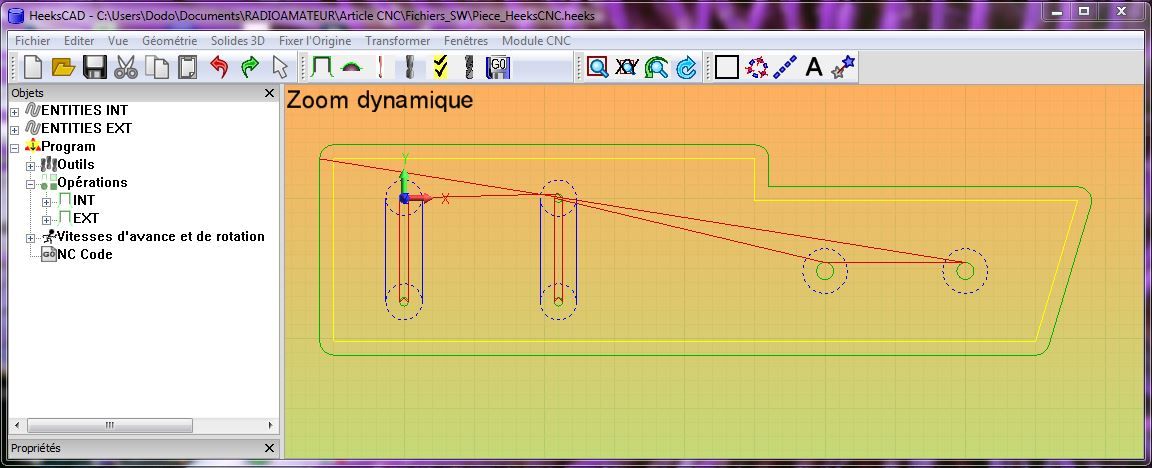Maximize the HeeksCAD window
The width and height of the screenshot is (1152, 468).
coord(1084,10)
